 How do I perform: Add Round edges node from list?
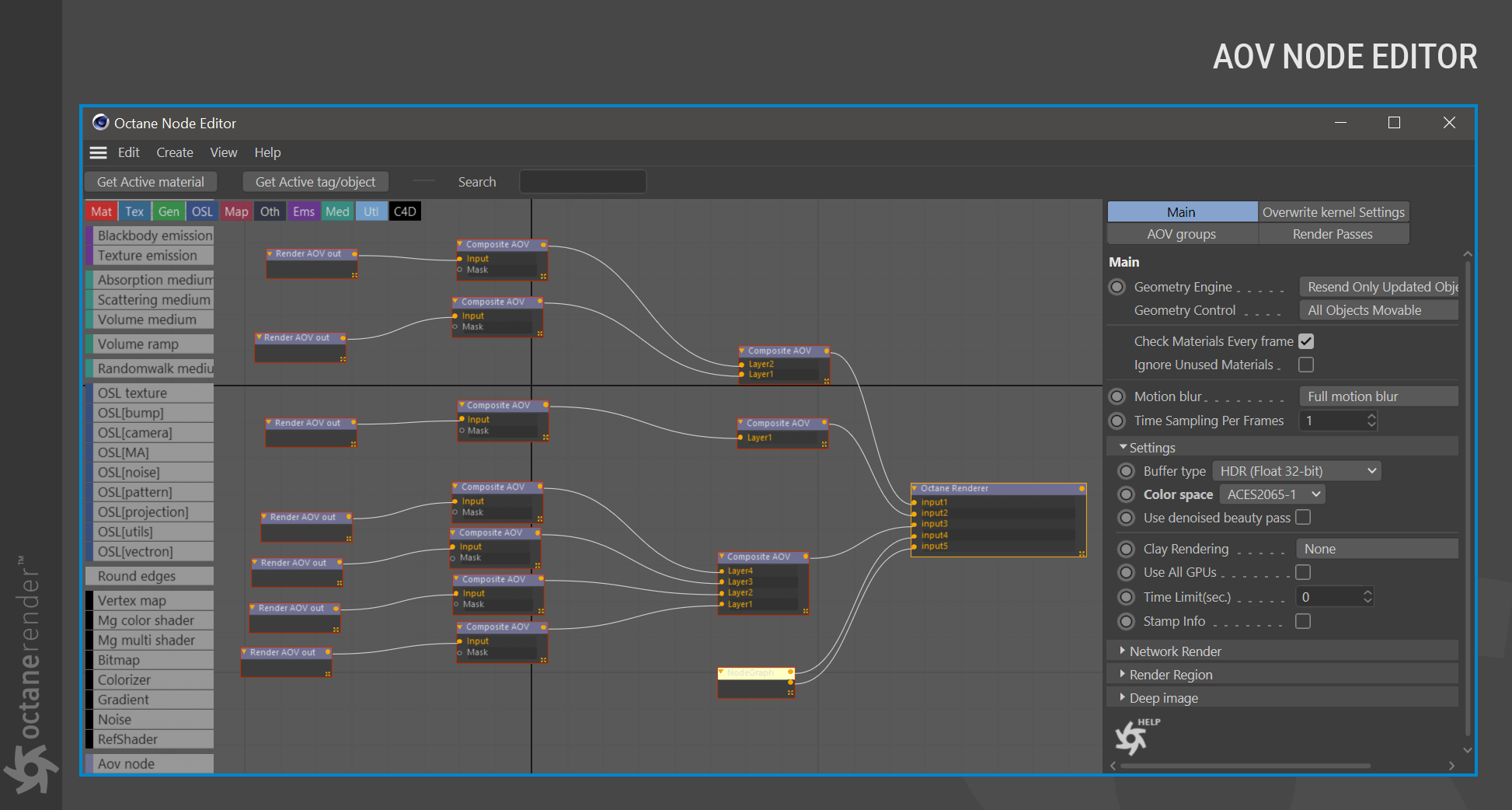tap(150, 576)
